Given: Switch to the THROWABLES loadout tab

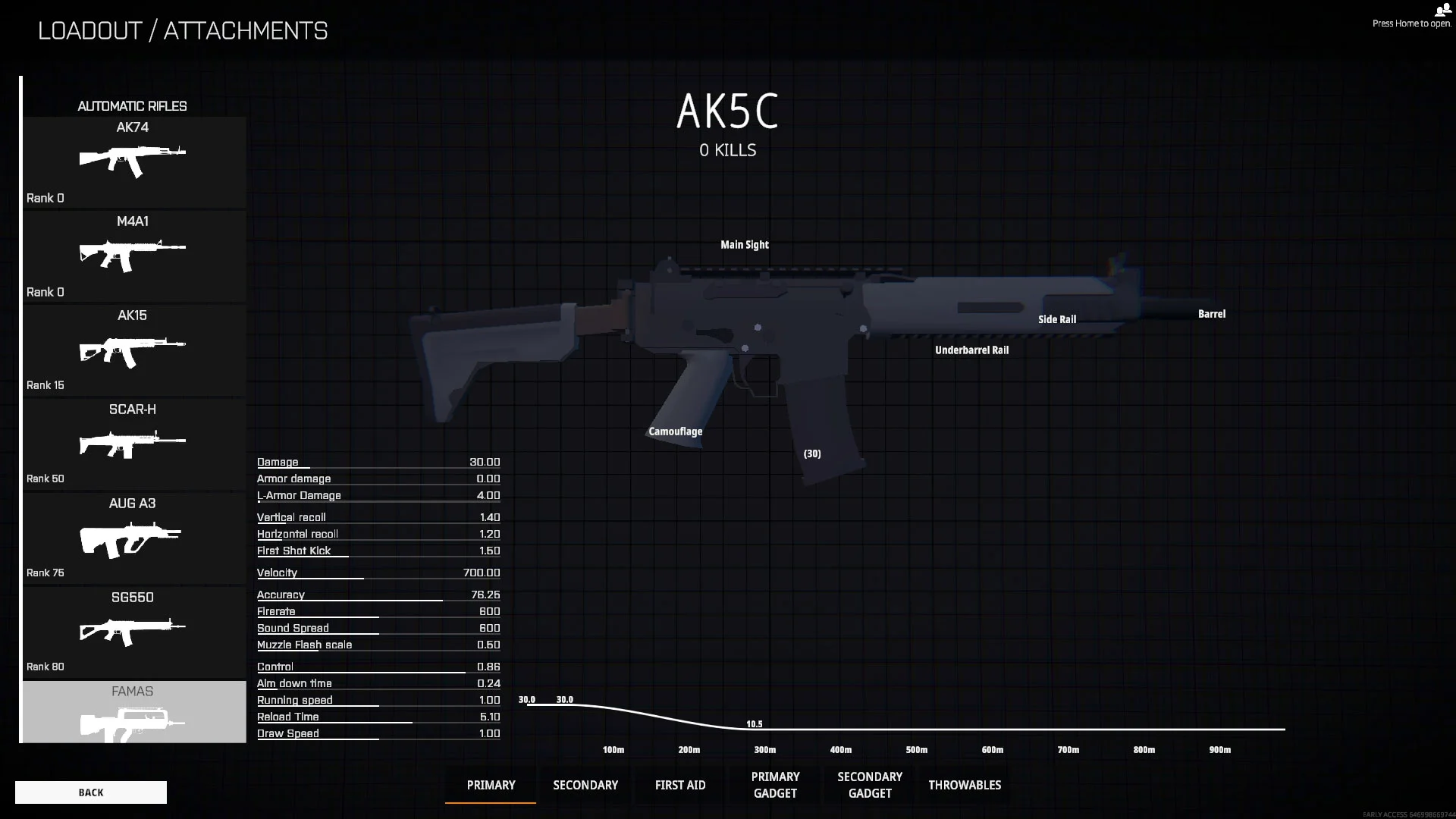Looking at the screenshot, I should 964,785.
